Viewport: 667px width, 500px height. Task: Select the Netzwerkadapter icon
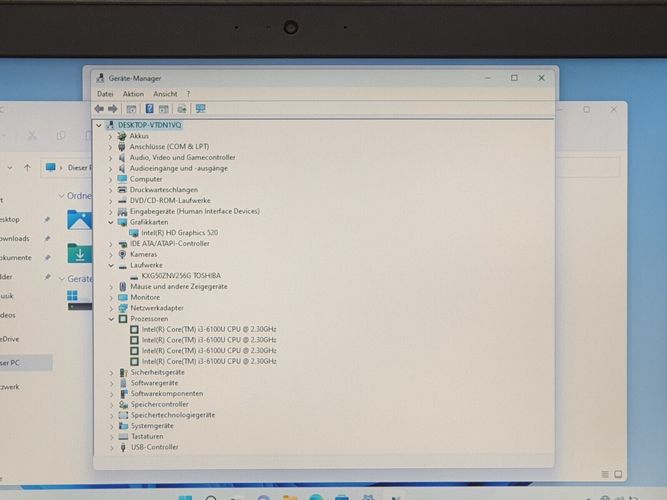(x=123, y=308)
